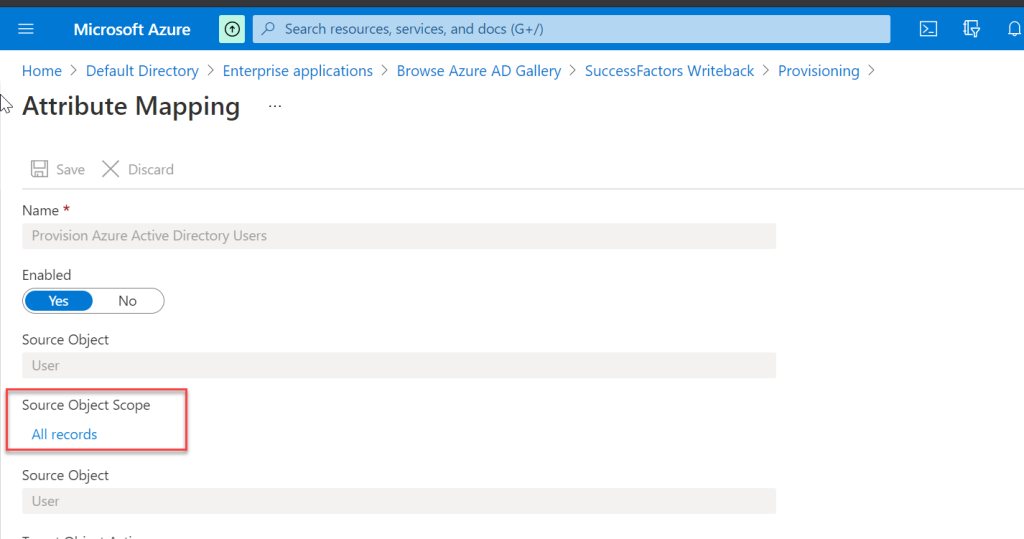Click the Name field with Provision Azure text
Screen dimensions: 1024x539
click(x=399, y=236)
